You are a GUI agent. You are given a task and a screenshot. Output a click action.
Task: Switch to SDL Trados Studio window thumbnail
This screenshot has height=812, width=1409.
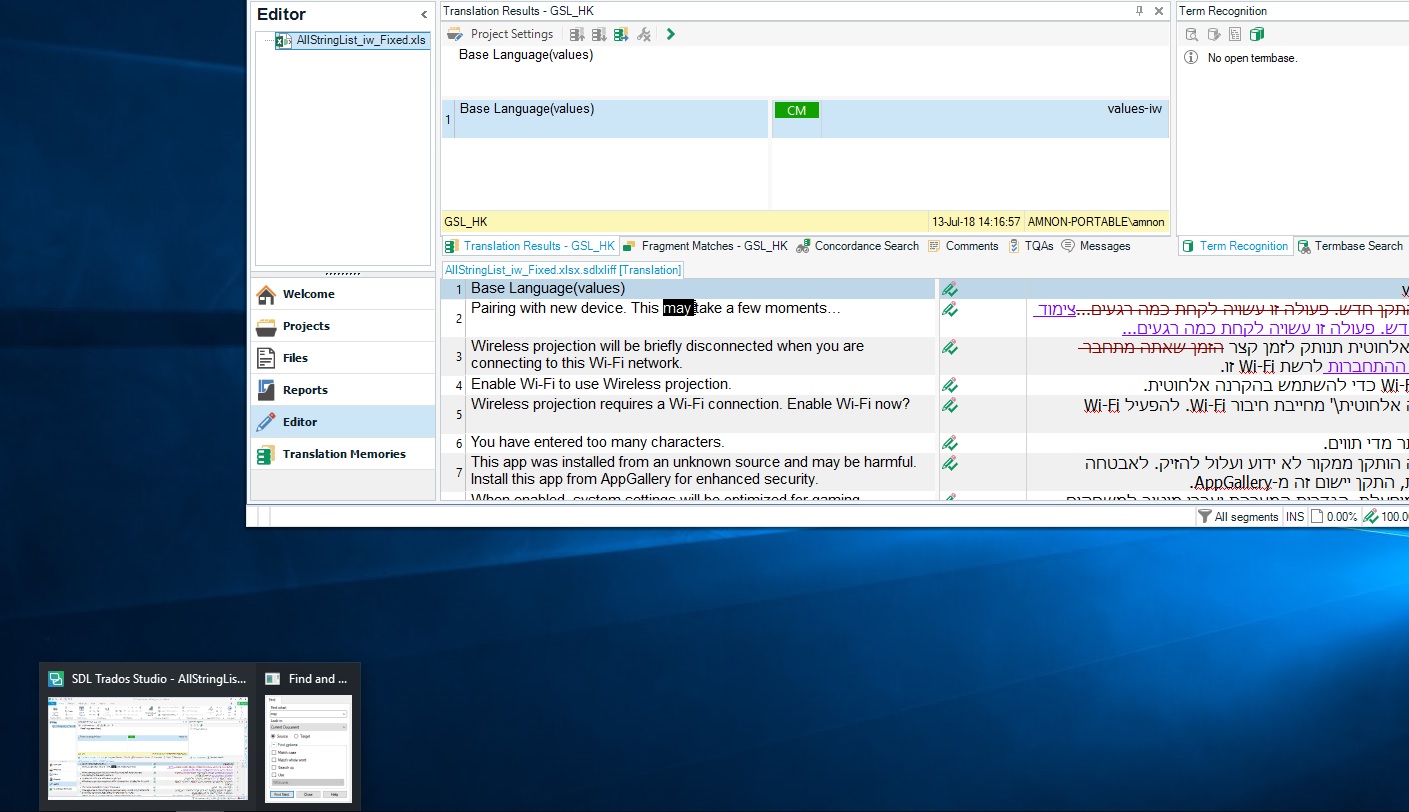148,747
